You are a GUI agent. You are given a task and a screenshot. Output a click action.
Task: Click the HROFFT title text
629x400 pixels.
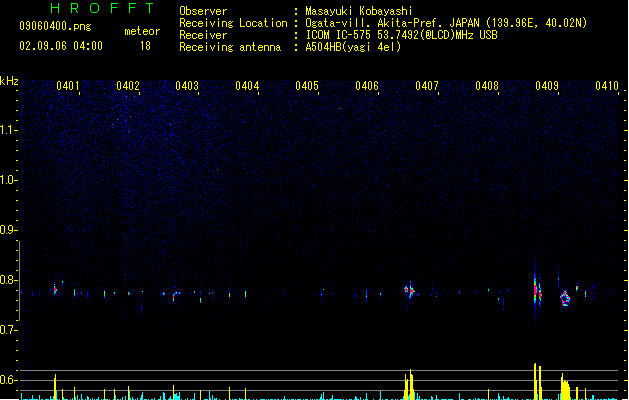pyautogui.click(x=102, y=8)
